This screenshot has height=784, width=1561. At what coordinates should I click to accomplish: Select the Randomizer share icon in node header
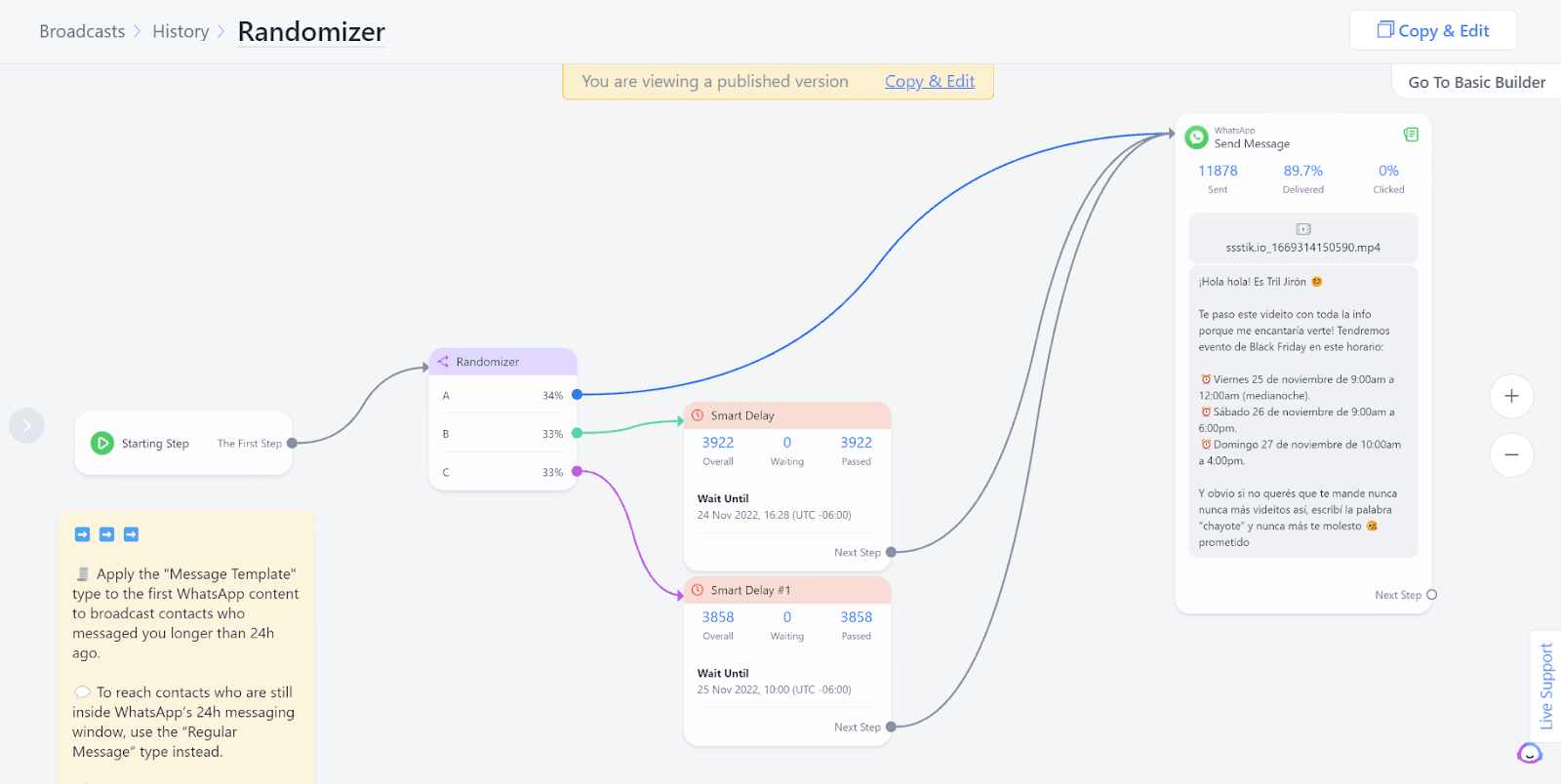[443, 362]
